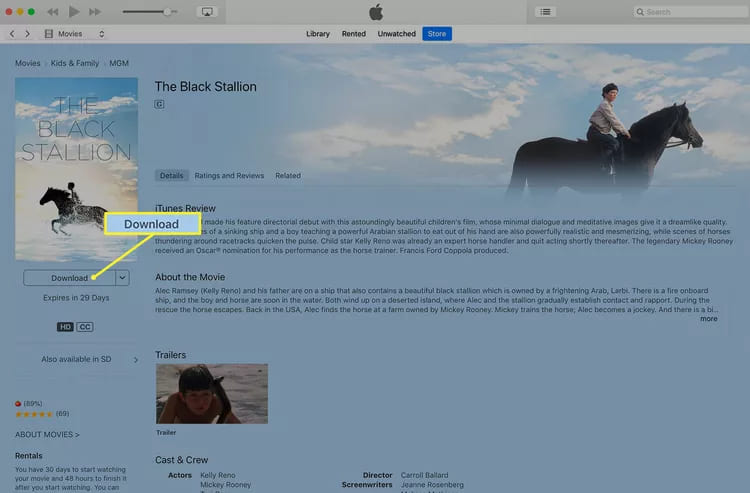The height and width of the screenshot is (493, 750).
Task: Switch to the Unwatched tab
Action: 397,34
